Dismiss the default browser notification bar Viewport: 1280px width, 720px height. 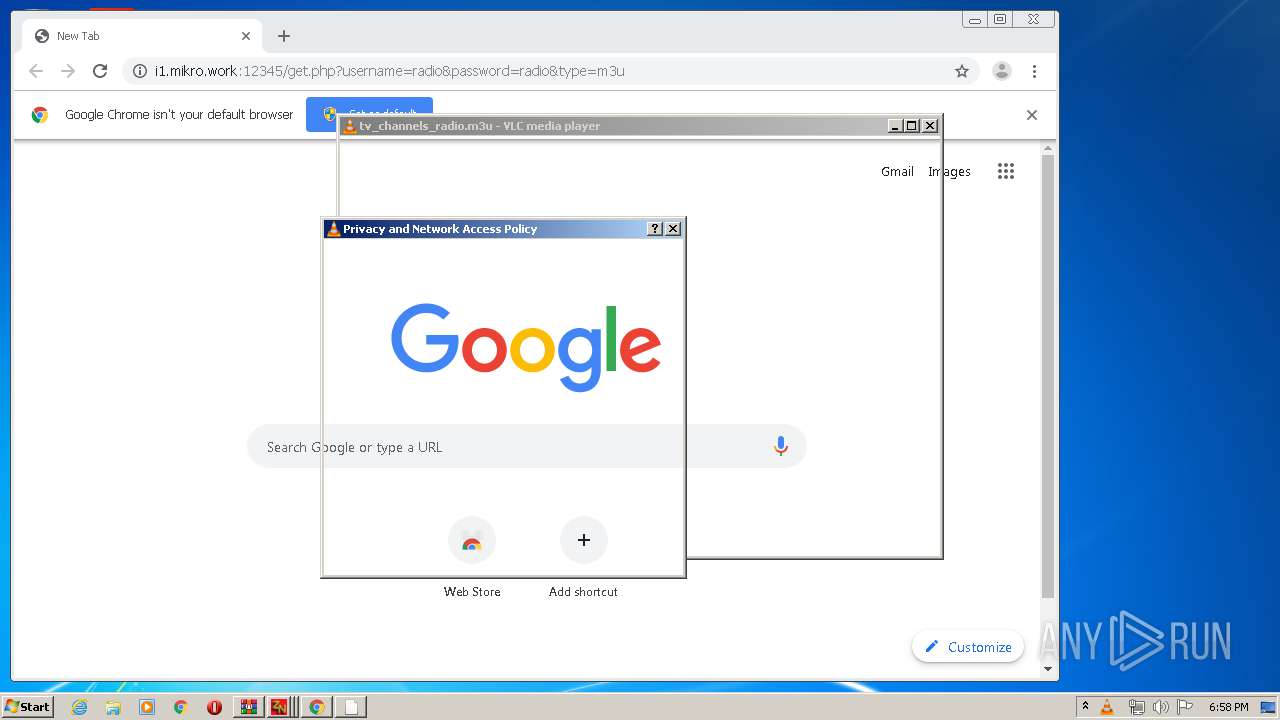click(1032, 115)
